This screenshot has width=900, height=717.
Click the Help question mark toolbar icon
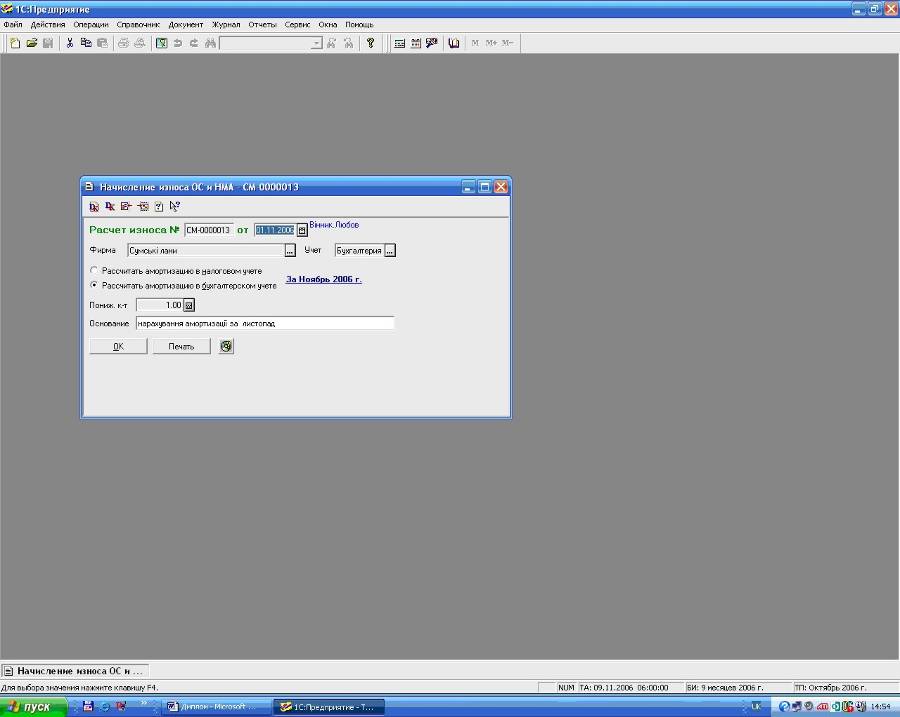(x=370, y=43)
